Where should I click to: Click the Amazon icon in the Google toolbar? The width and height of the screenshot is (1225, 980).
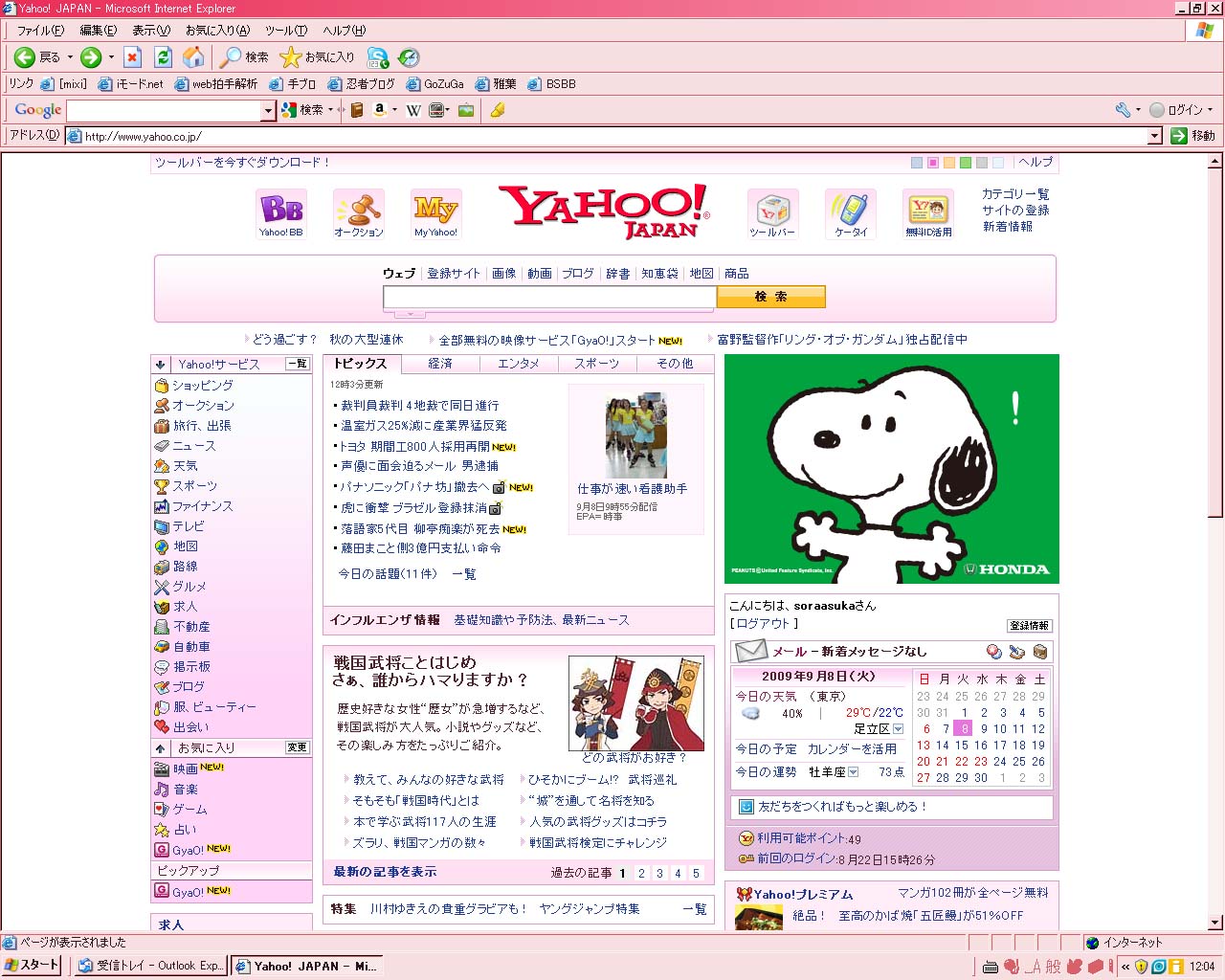point(380,110)
